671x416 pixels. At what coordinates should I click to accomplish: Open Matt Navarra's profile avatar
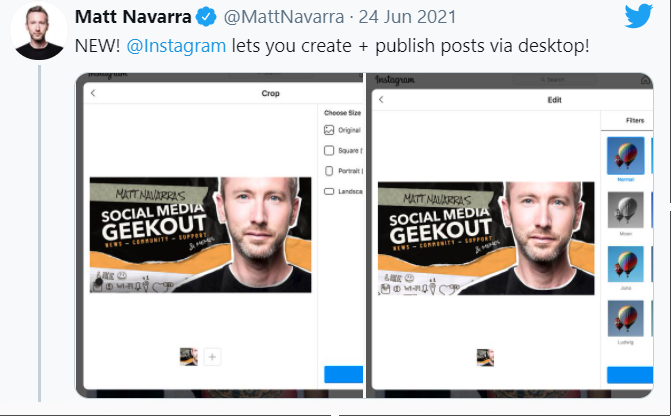39,31
